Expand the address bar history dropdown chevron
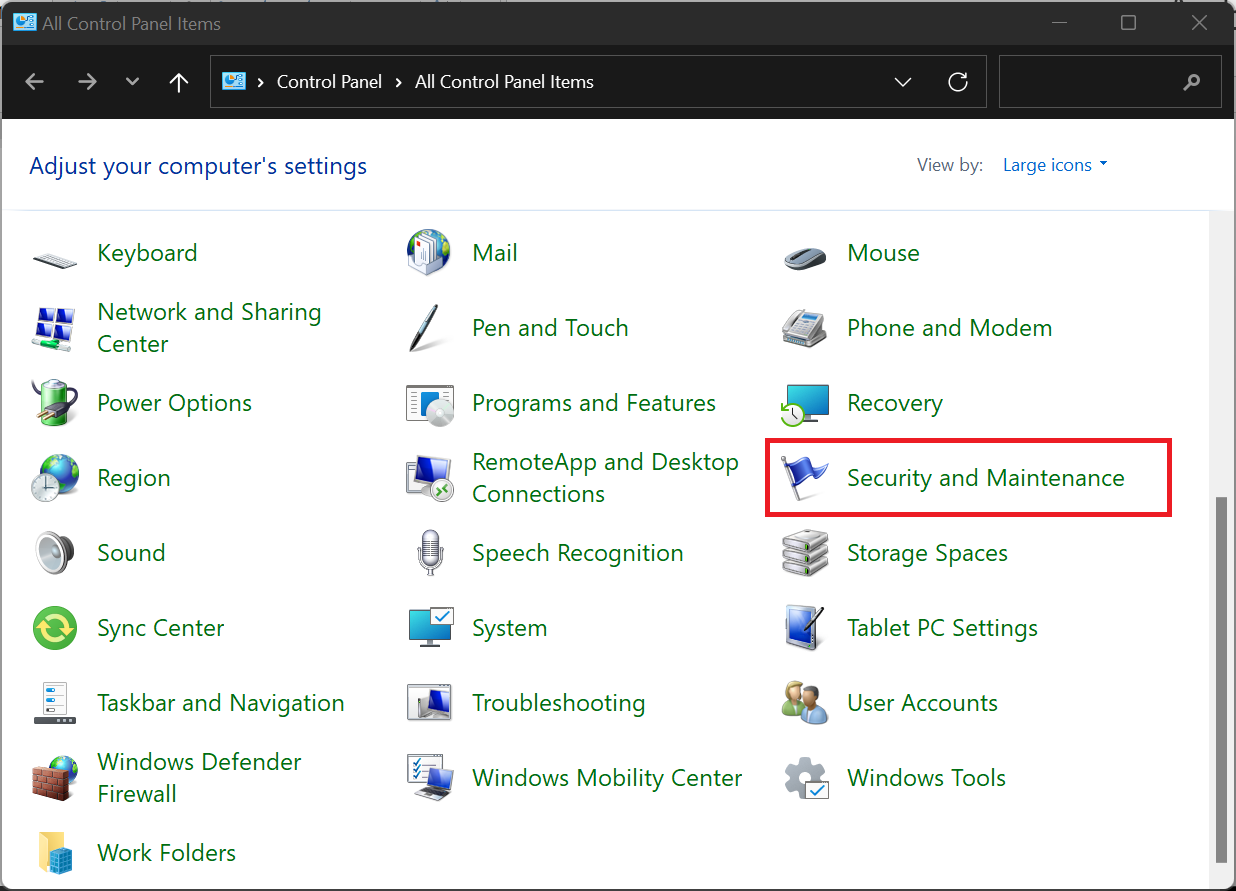Viewport: 1236px width, 891px height. [x=903, y=82]
